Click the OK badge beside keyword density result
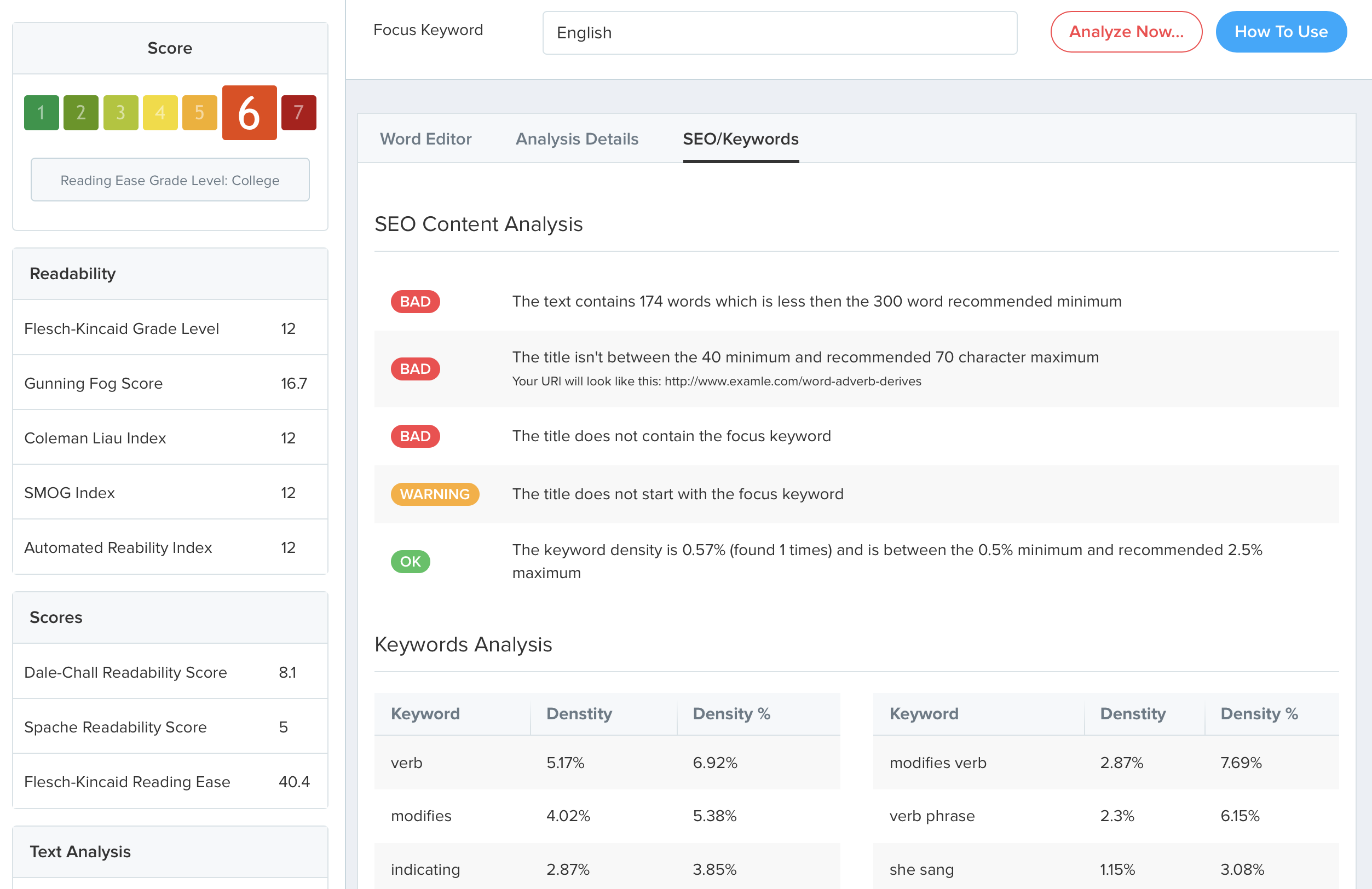 (410, 561)
